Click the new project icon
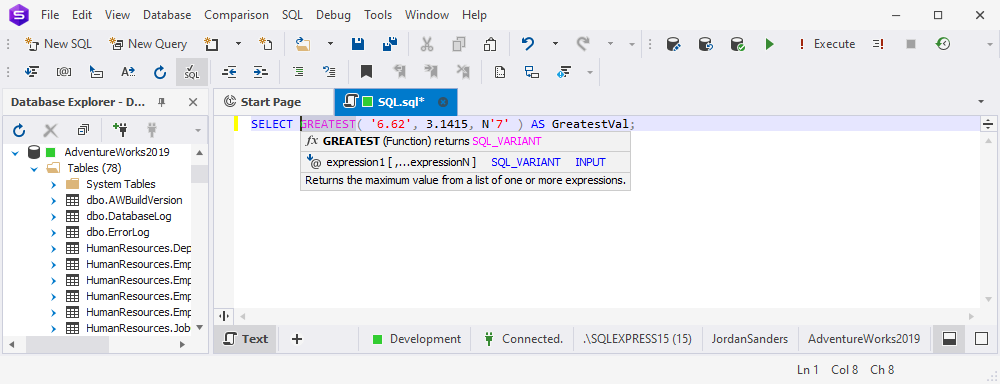The image size is (1000, 384). 211,44
